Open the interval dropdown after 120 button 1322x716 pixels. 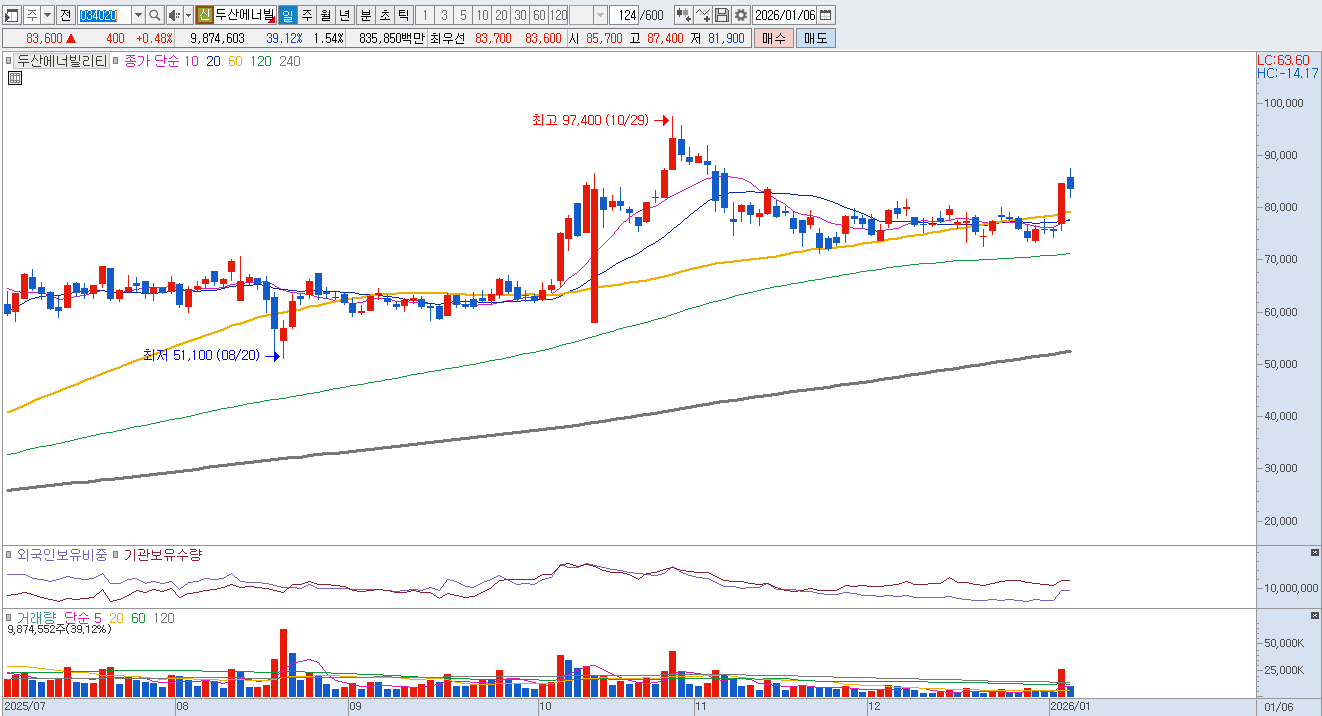(600, 15)
